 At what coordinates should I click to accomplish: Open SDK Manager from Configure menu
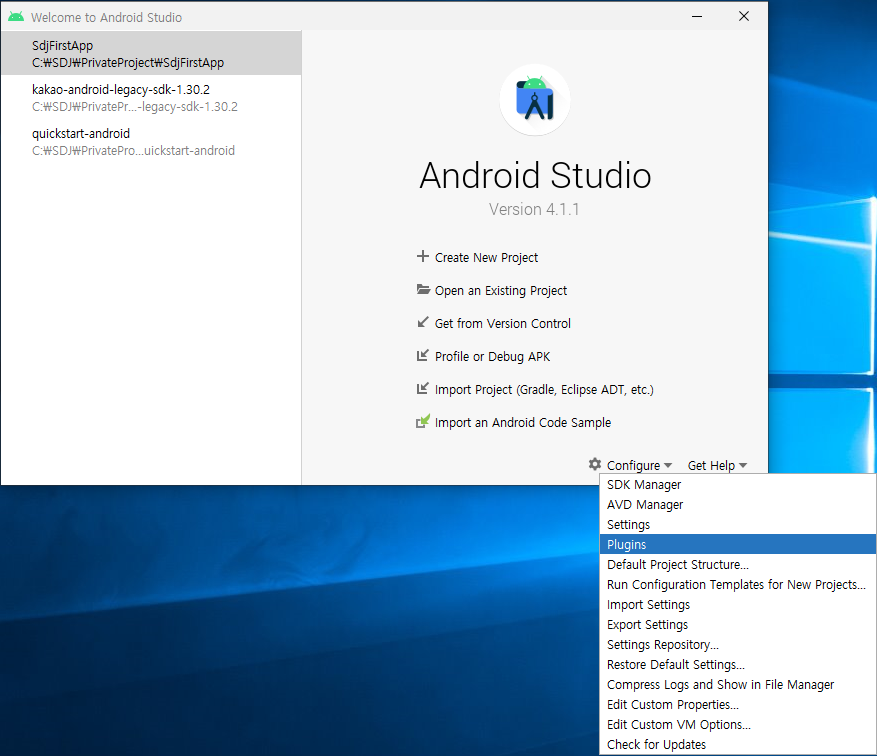click(x=738, y=485)
